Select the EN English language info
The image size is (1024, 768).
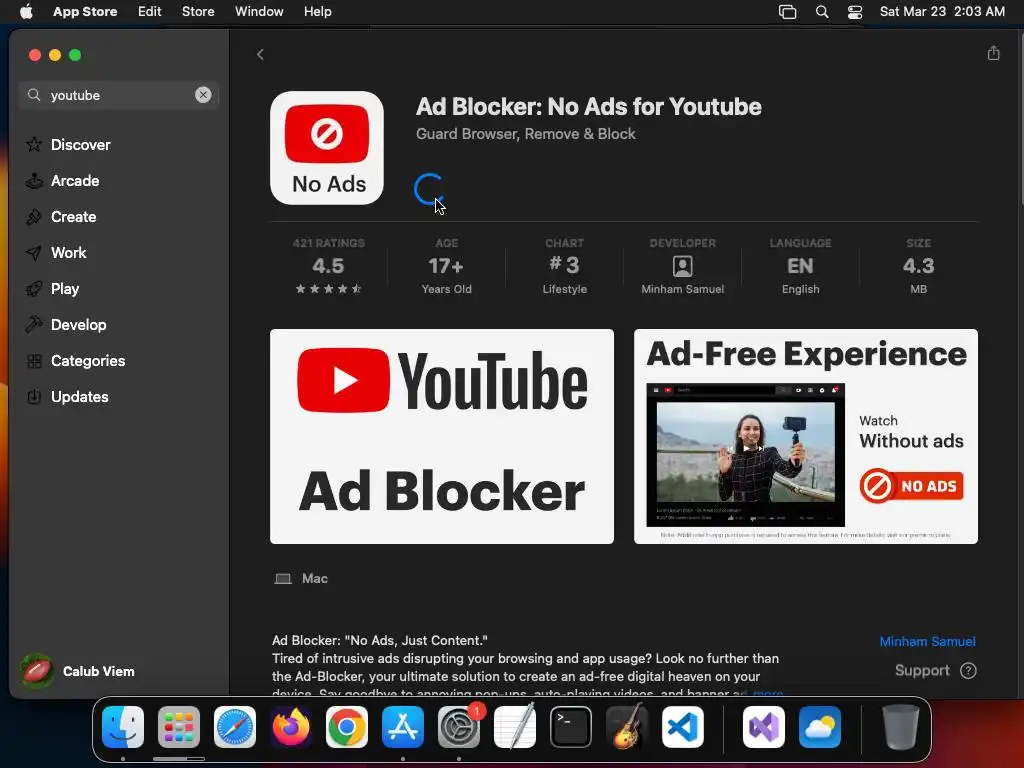(801, 266)
